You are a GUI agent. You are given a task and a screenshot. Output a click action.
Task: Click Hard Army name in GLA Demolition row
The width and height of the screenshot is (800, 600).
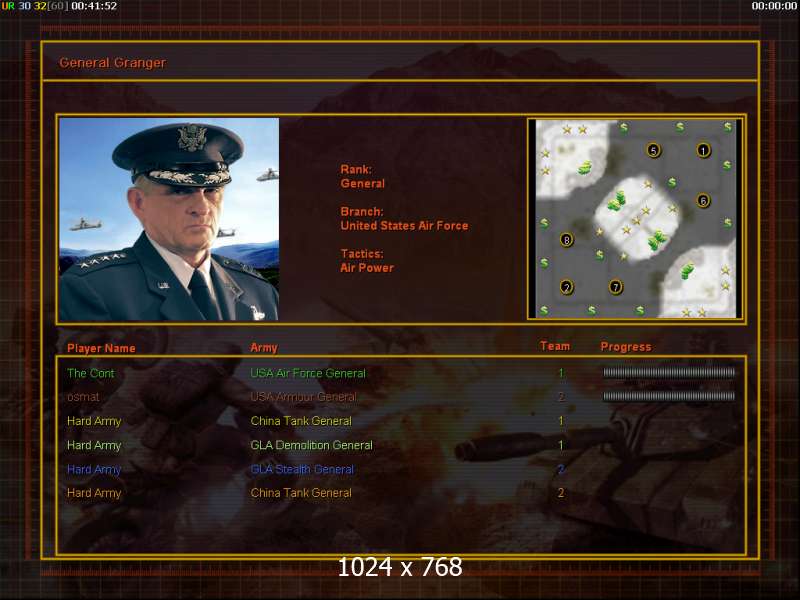tap(94, 445)
